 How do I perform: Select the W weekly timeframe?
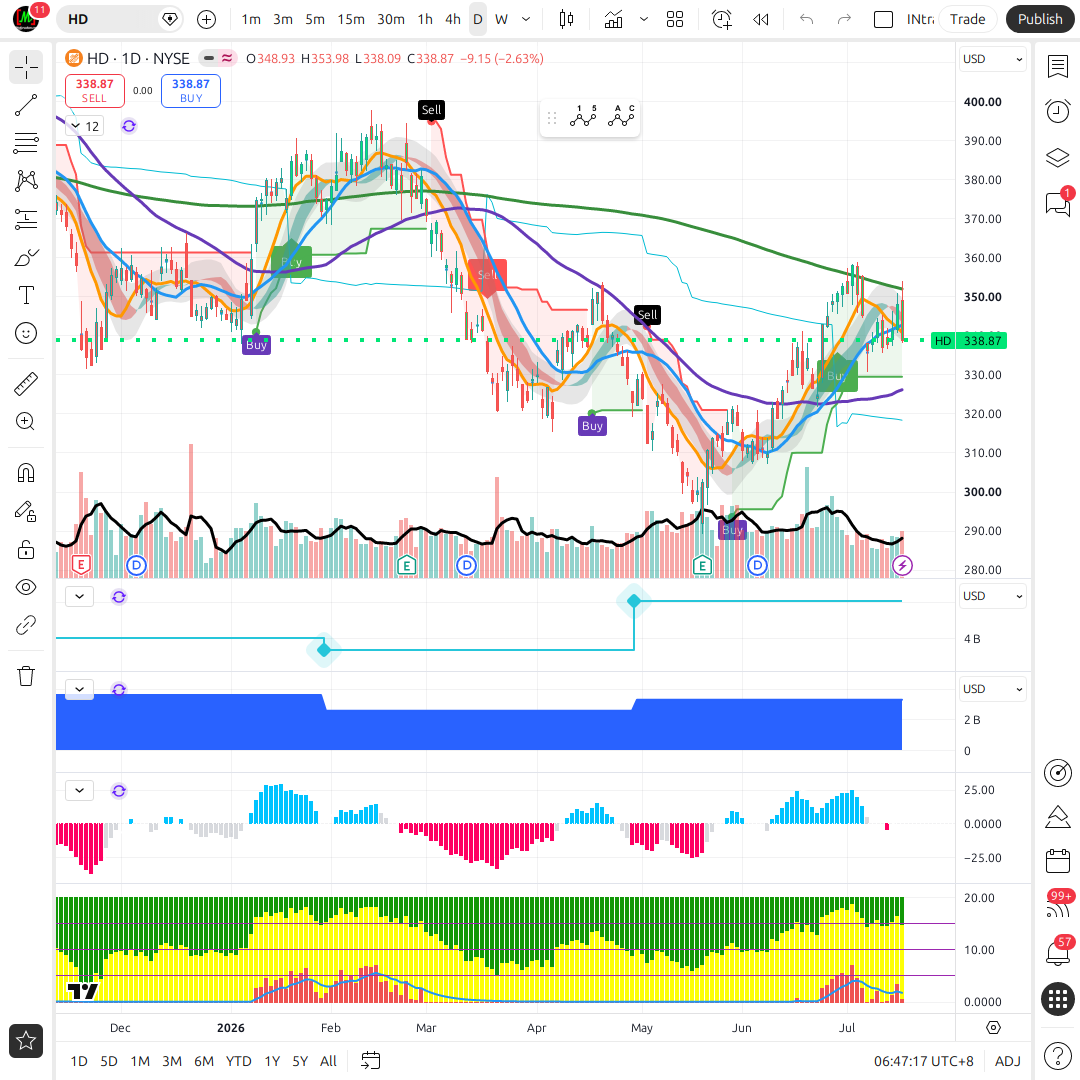501,19
